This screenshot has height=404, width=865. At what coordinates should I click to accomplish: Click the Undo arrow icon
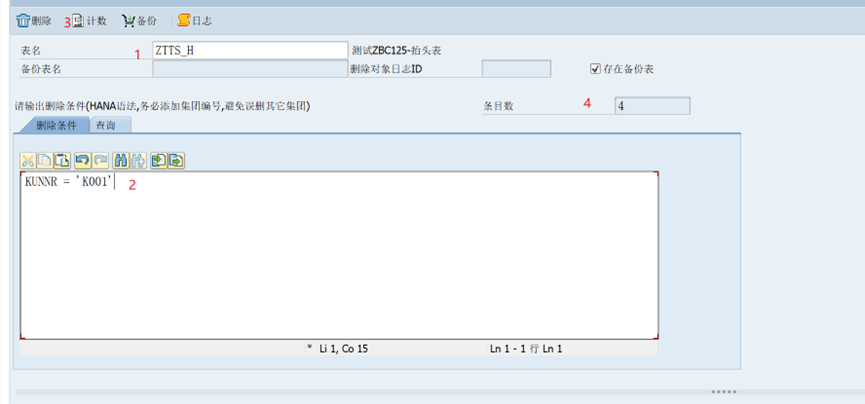coord(82,161)
